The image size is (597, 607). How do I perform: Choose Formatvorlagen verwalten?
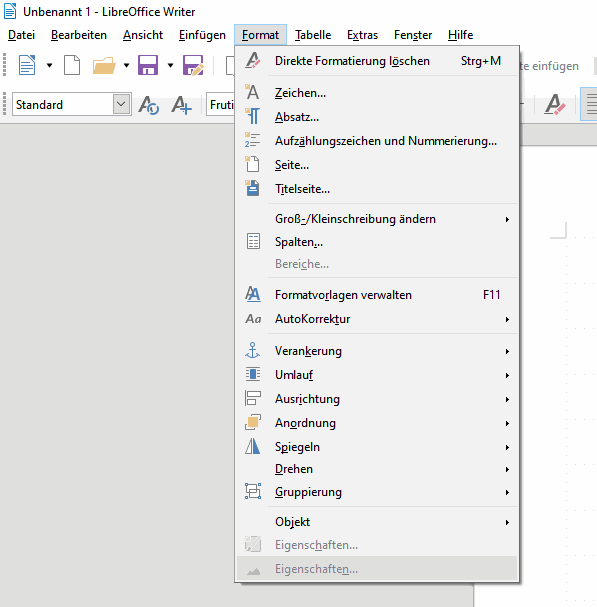click(x=377, y=295)
